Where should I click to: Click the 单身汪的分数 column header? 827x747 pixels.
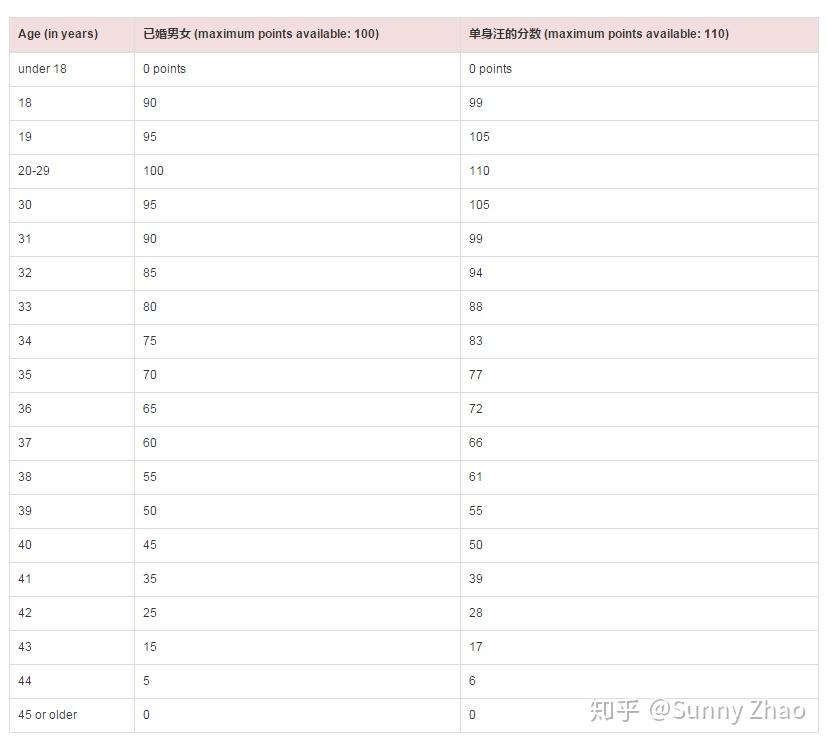pos(599,34)
